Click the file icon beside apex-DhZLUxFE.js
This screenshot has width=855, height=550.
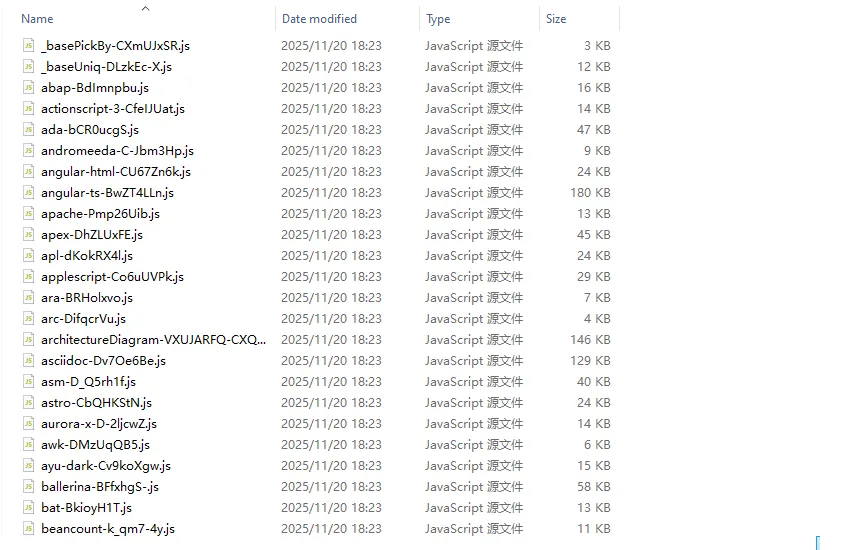click(x=28, y=234)
